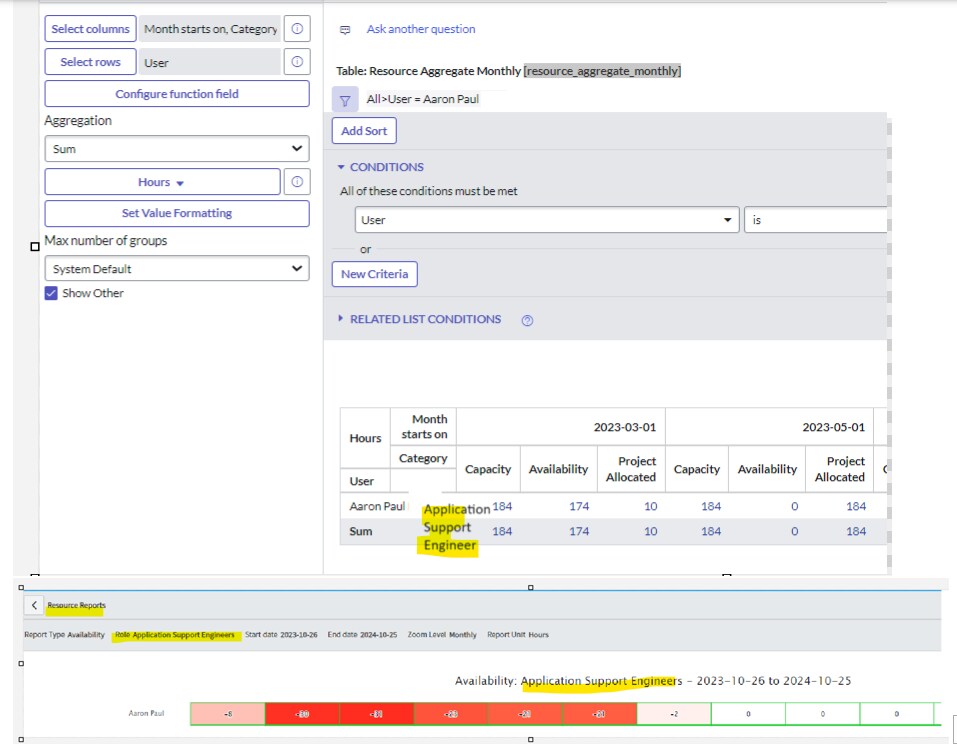Click the Select columns button
Screen dimensions: 957x748
coord(90,29)
